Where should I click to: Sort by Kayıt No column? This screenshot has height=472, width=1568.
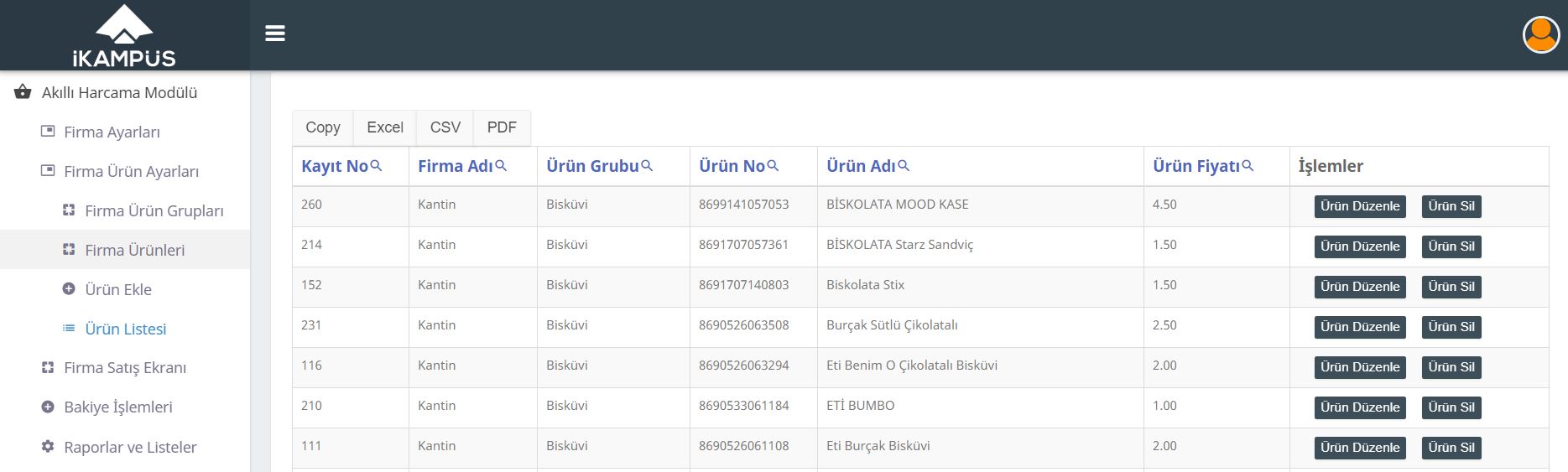[335, 166]
